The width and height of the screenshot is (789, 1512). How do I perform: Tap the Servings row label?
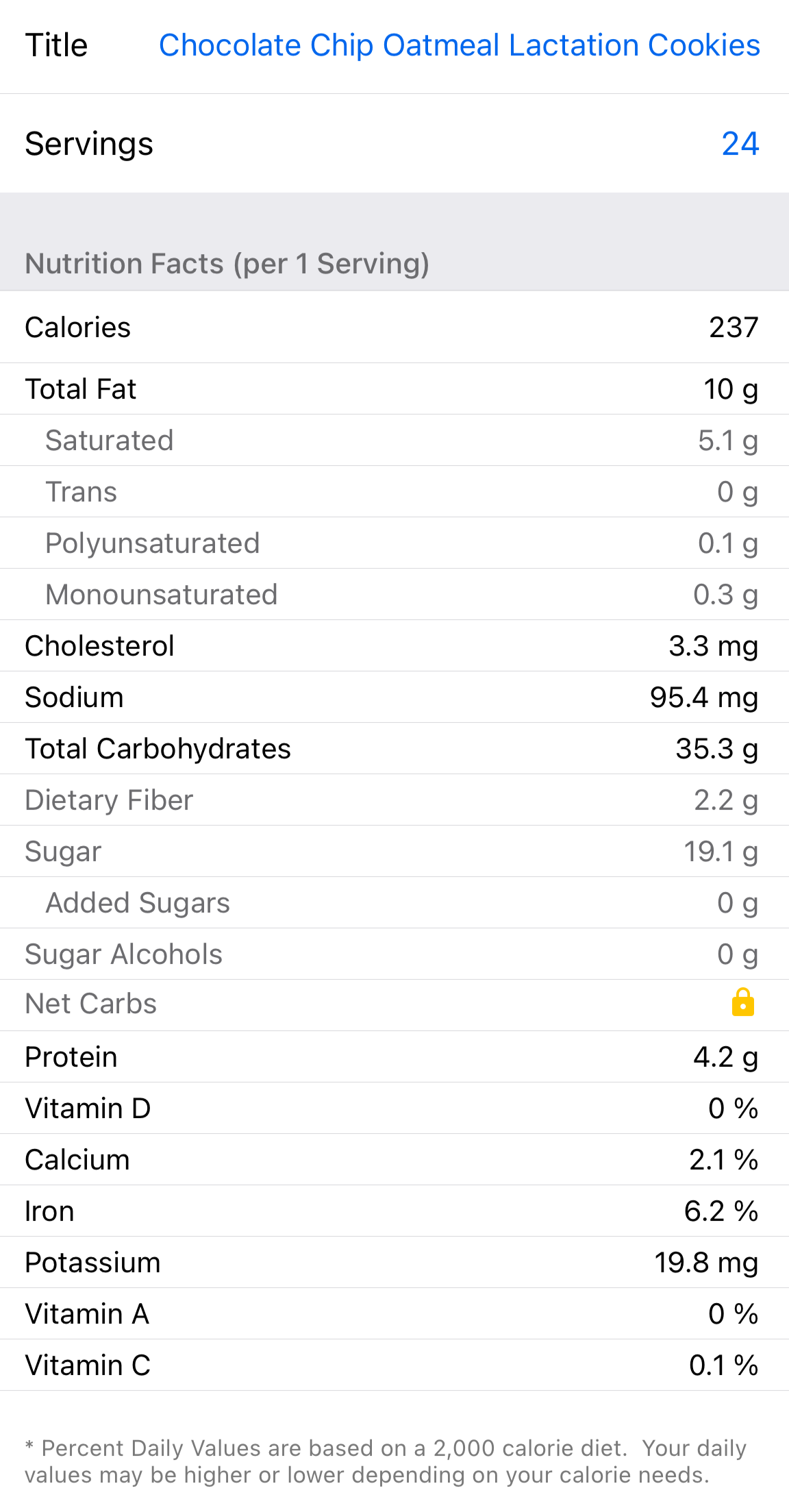click(89, 144)
